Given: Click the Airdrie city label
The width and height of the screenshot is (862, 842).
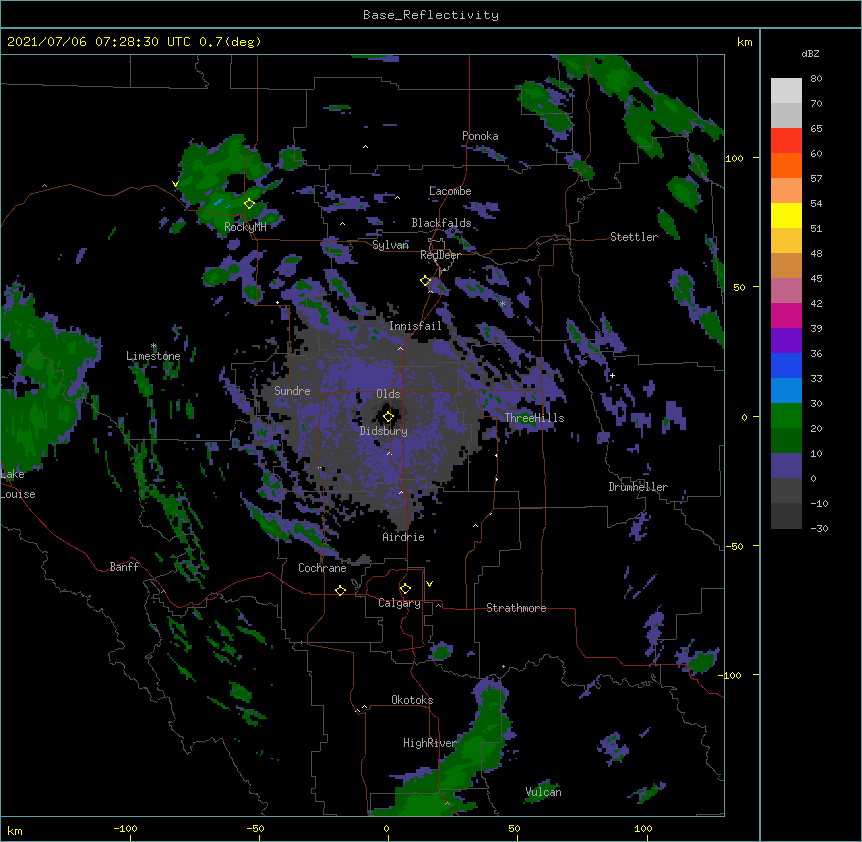Looking at the screenshot, I should click(404, 537).
